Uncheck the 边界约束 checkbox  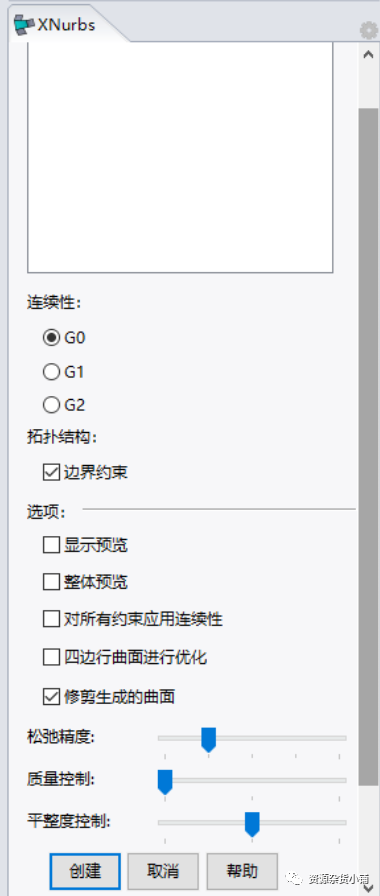tap(51, 473)
